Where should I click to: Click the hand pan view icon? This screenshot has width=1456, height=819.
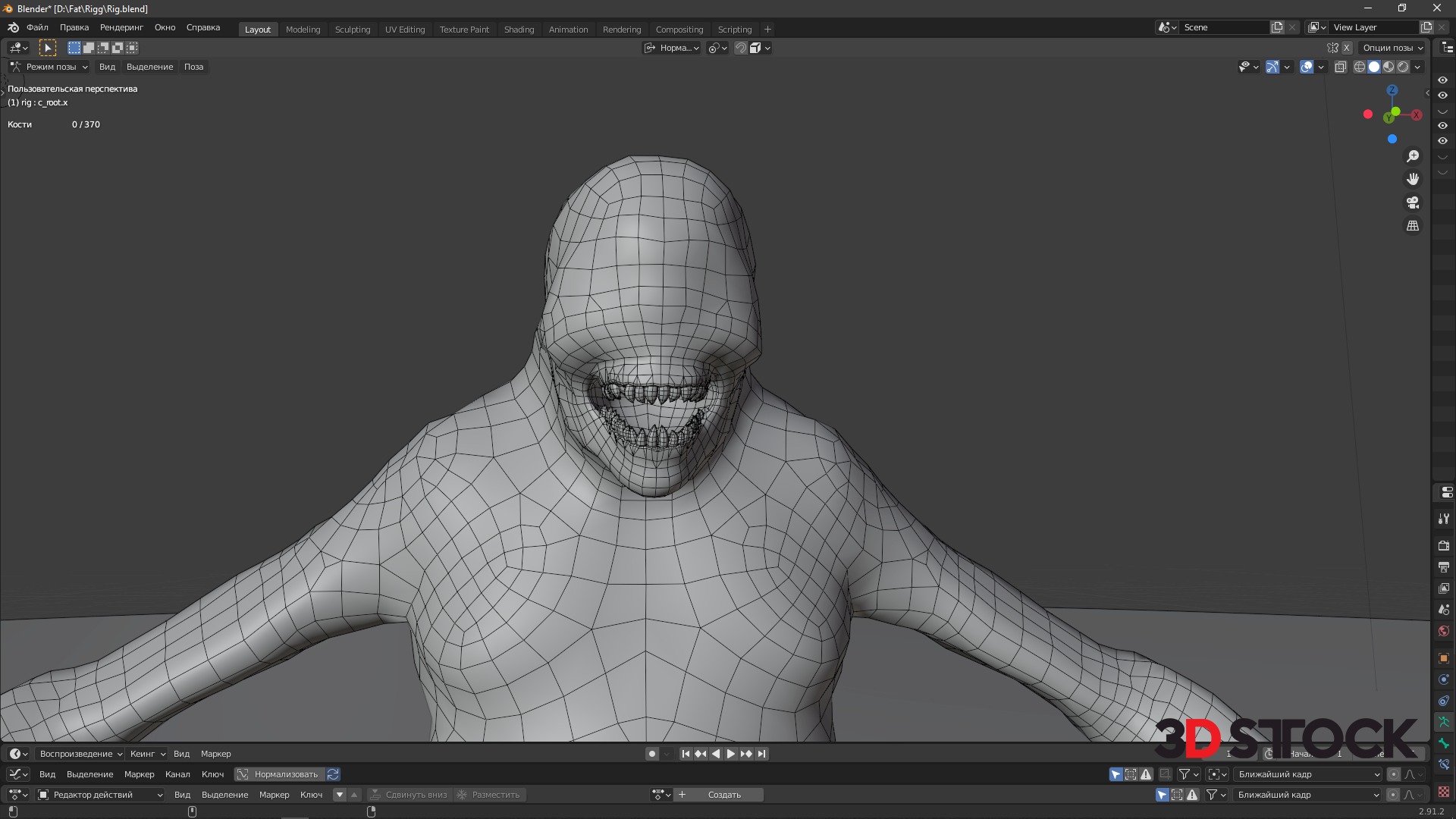coord(1412,179)
